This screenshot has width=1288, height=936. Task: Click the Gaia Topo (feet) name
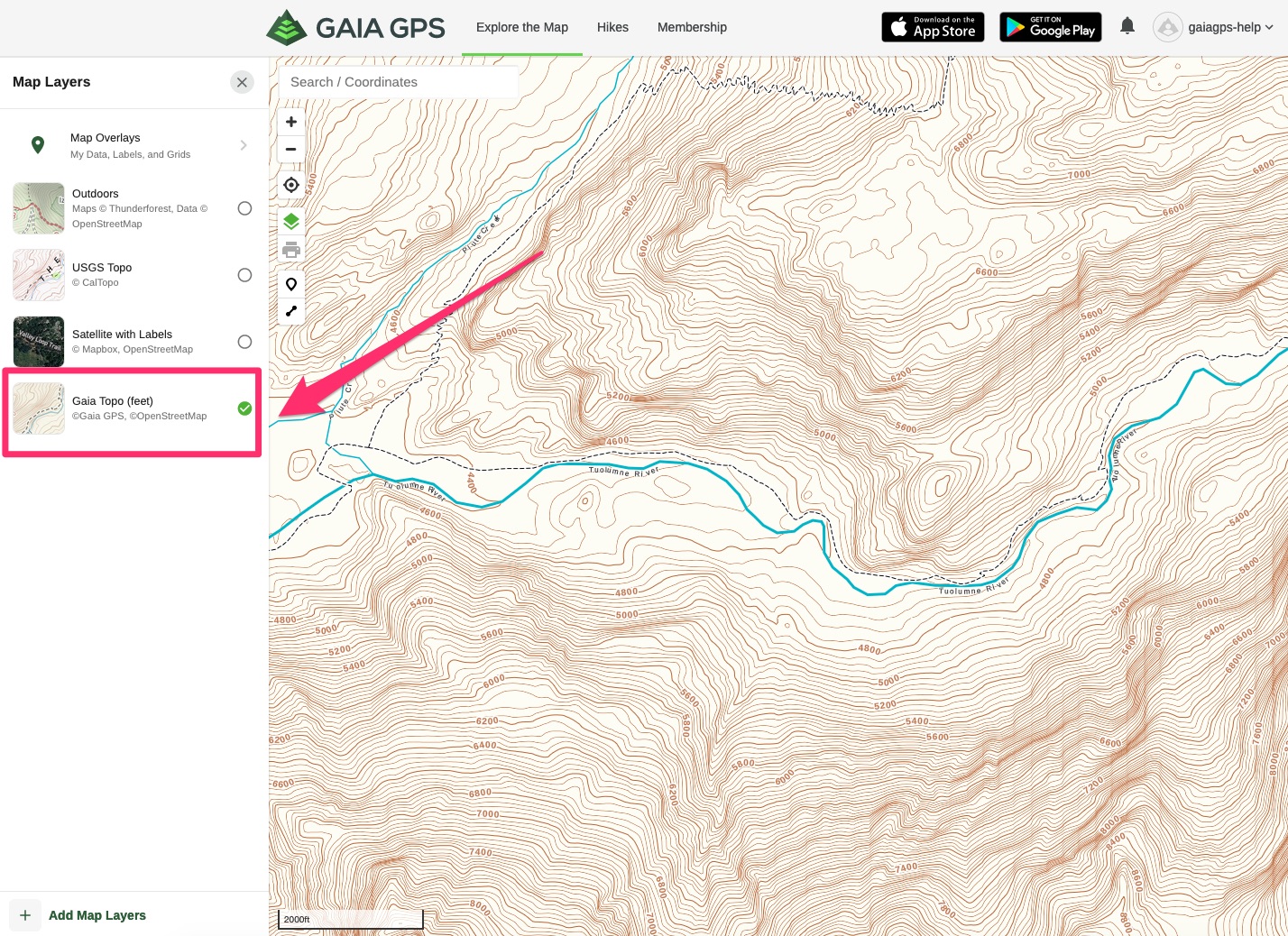click(x=113, y=401)
